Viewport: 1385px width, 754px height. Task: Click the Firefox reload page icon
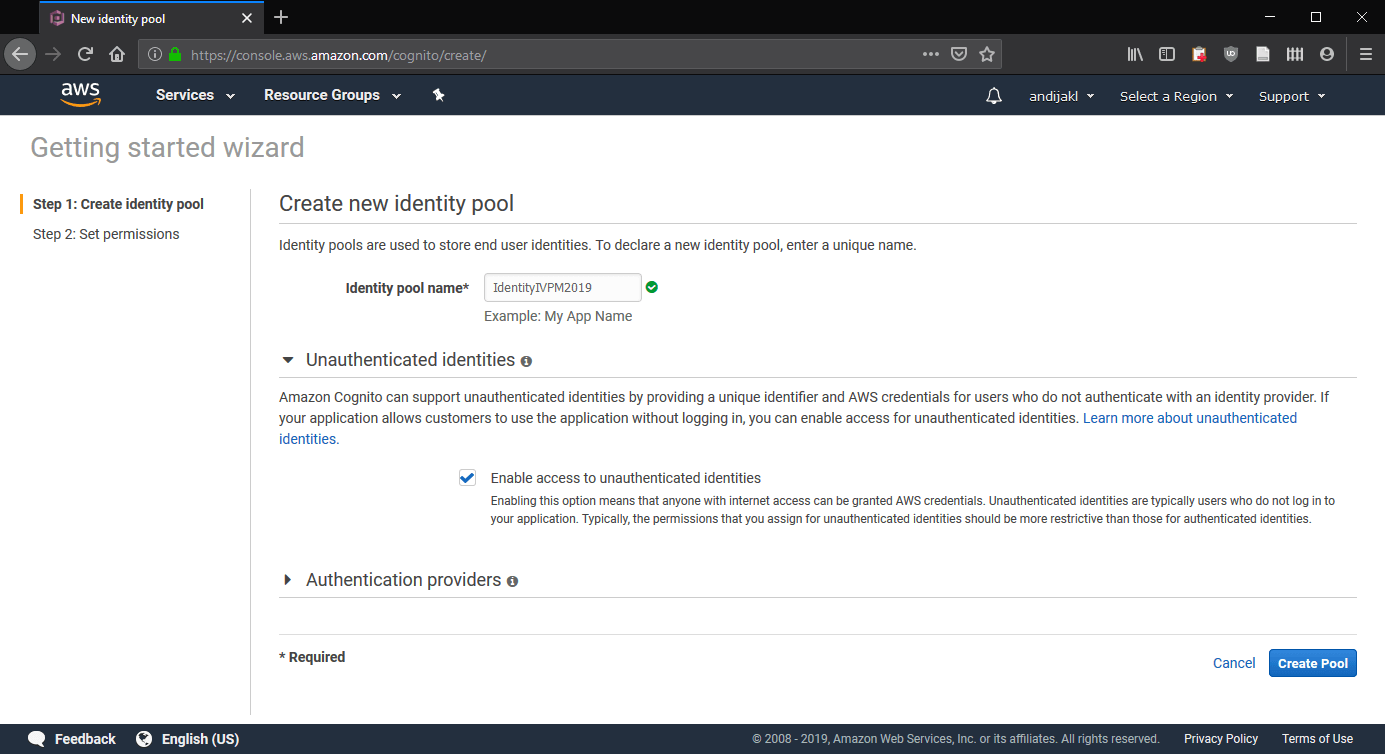[x=85, y=54]
